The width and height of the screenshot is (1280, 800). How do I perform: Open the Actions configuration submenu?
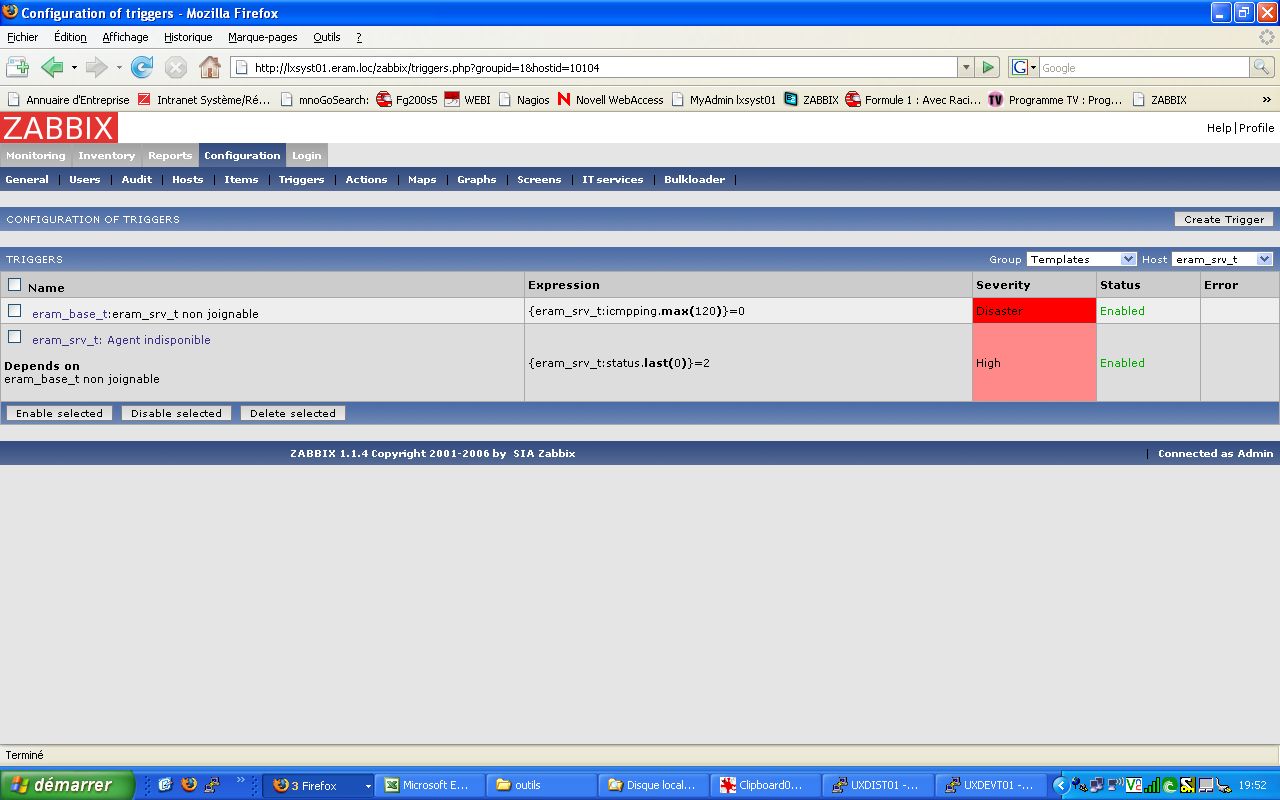[366, 180]
